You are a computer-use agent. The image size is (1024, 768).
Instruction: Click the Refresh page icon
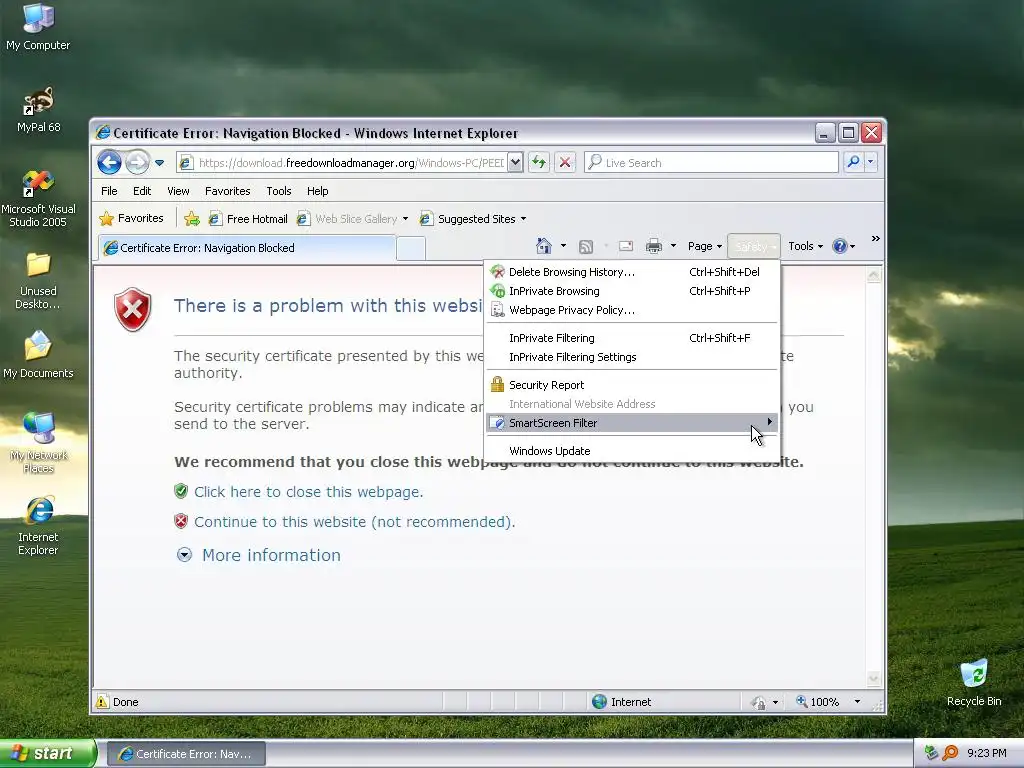pos(539,163)
